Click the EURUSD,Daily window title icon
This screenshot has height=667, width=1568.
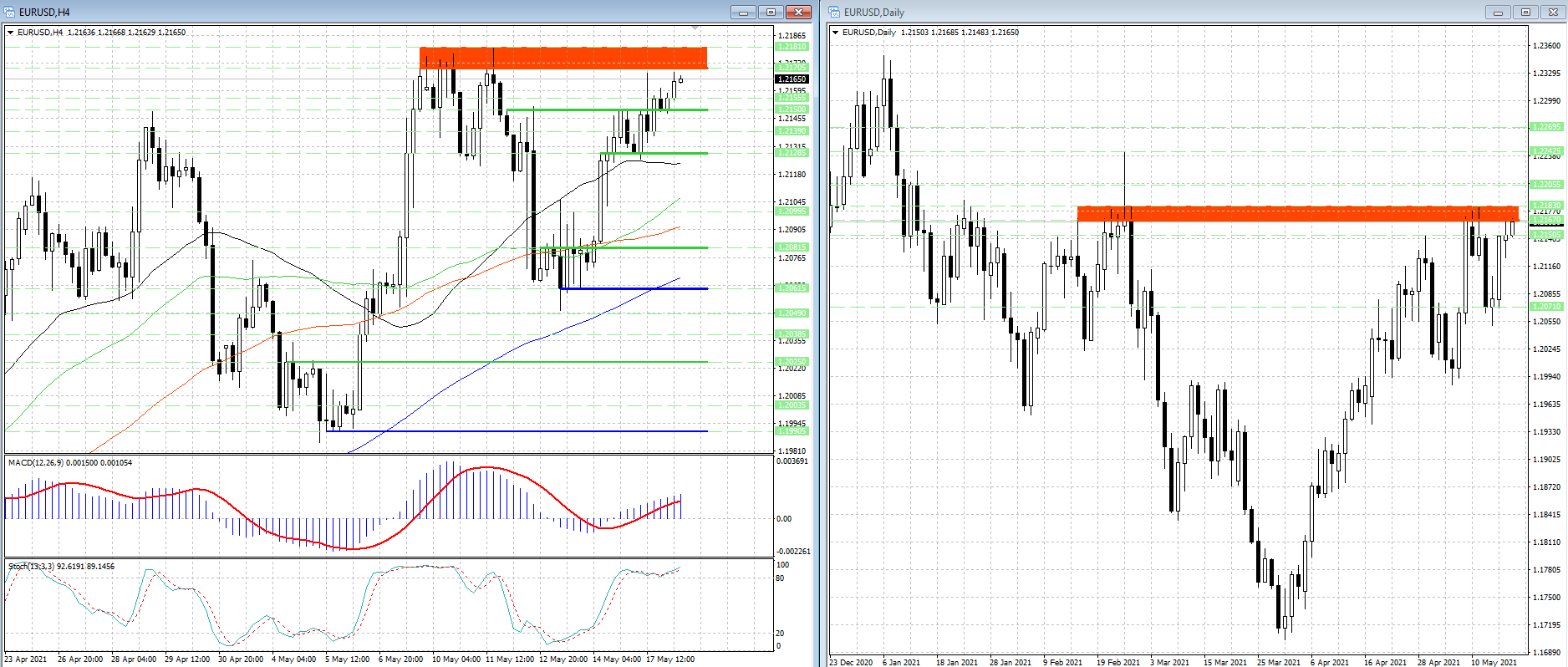834,12
